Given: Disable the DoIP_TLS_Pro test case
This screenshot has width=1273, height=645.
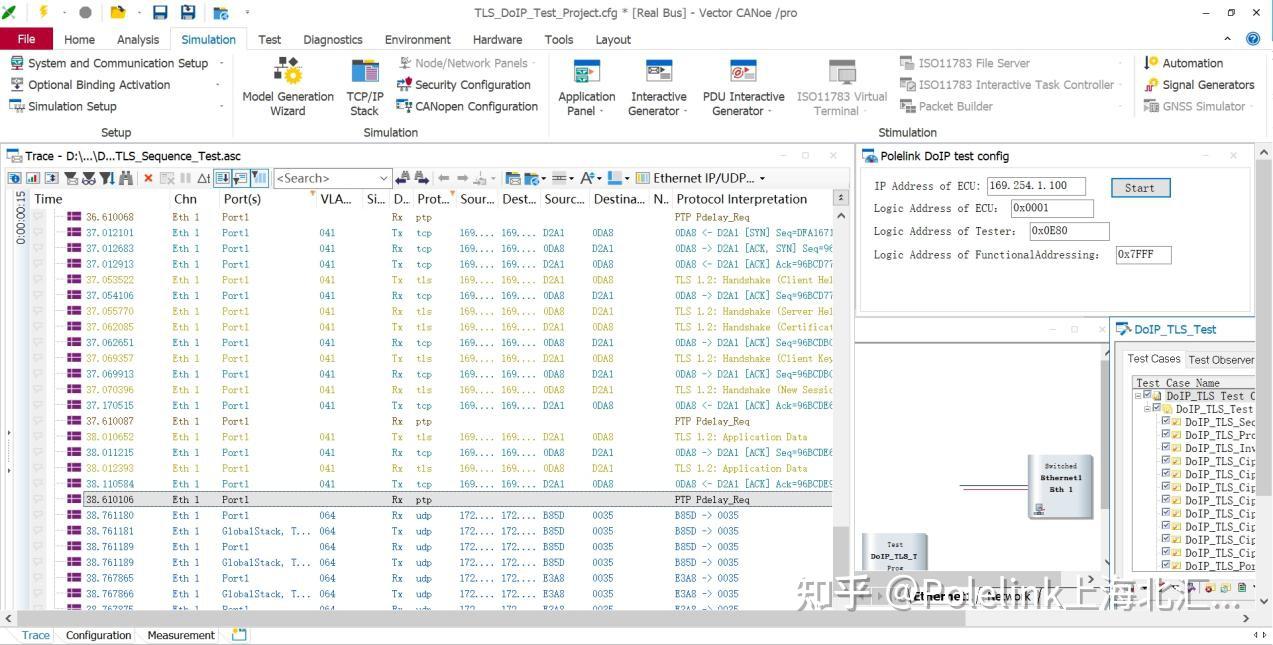Looking at the screenshot, I should (x=1166, y=434).
